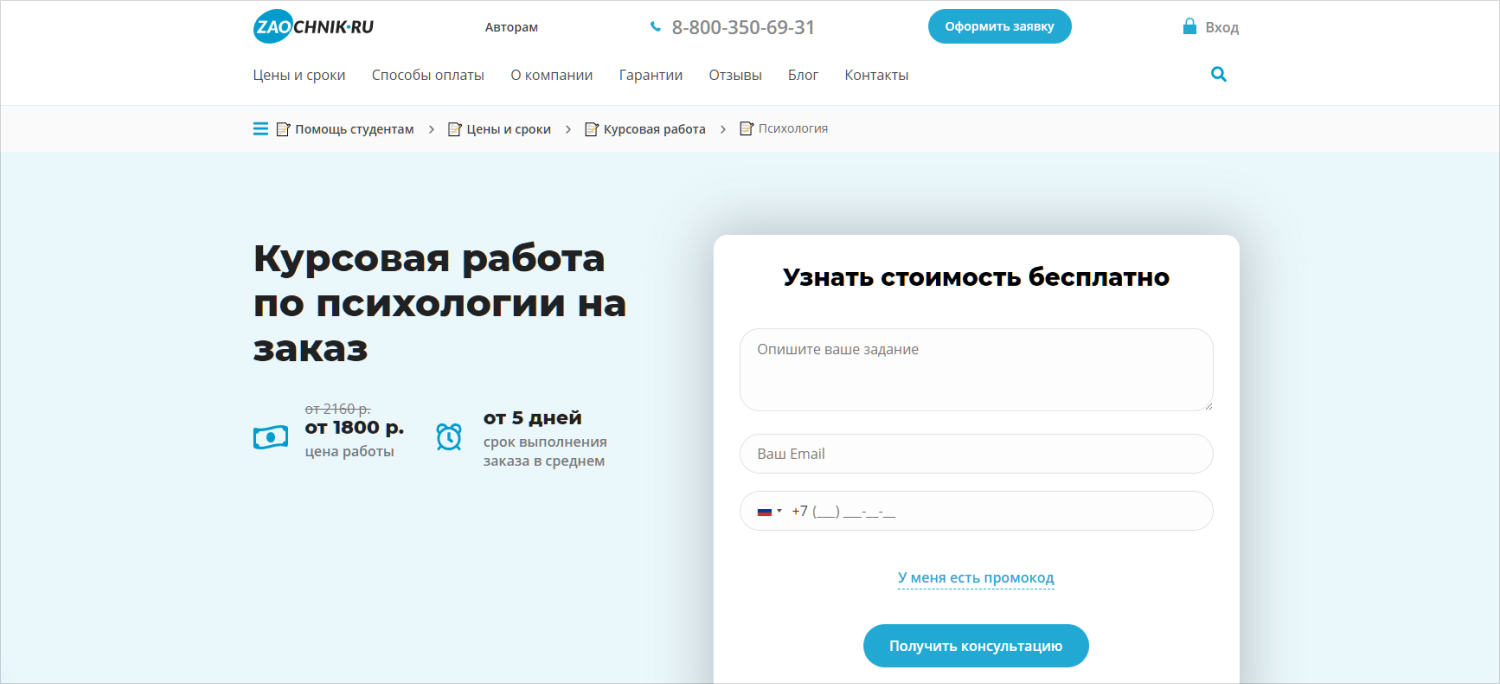Call the 8-800-350-69-31 phone number
Viewport: 1500px width, 684px height.
pyautogui.click(x=743, y=27)
